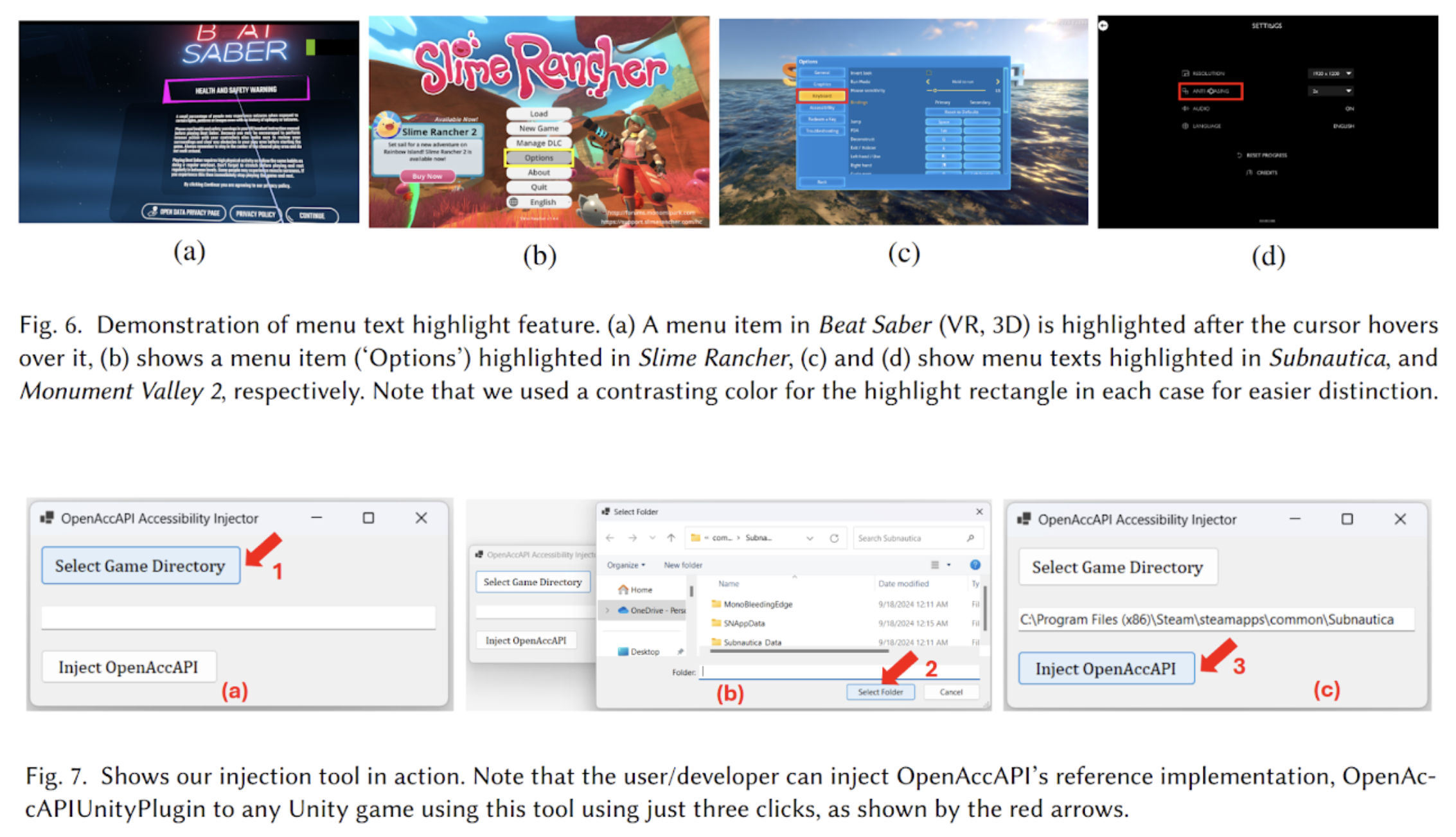Open the RESOLUTION dropdown showing 1920 x 1200
Screen dimensions: 1456x837
[1331, 74]
